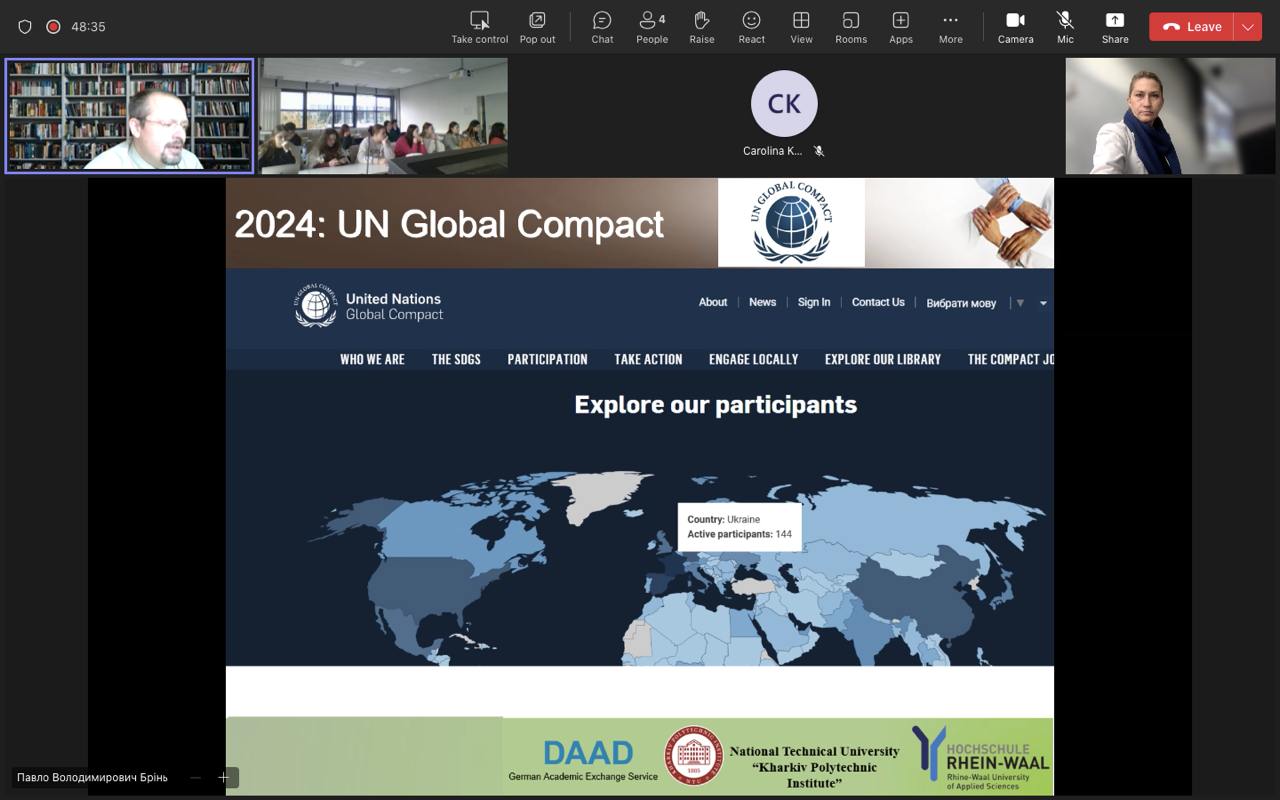Open the View layout options
This screenshot has height=800, width=1280.
pyautogui.click(x=801, y=27)
